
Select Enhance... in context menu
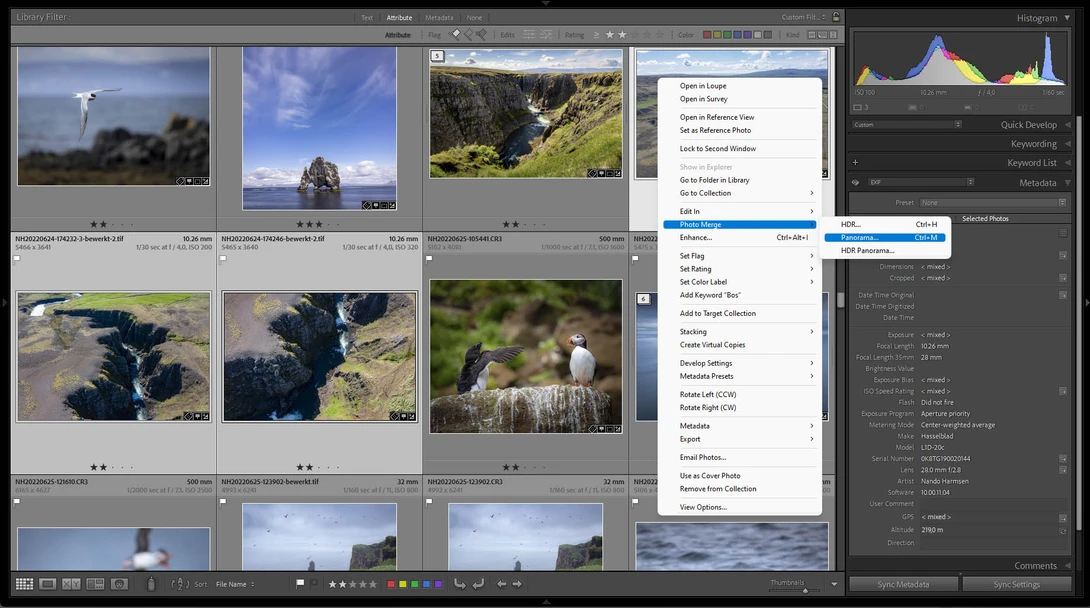[740, 238]
